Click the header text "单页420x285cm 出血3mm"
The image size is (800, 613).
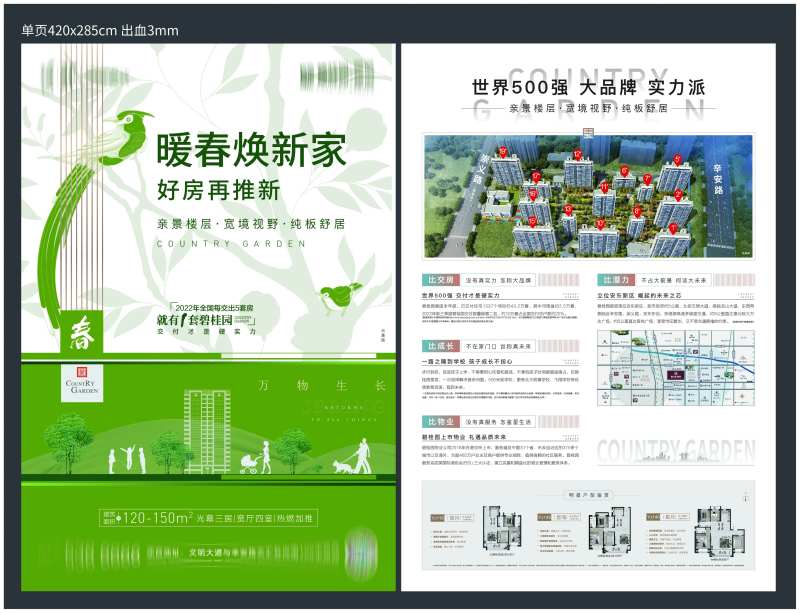100,31
